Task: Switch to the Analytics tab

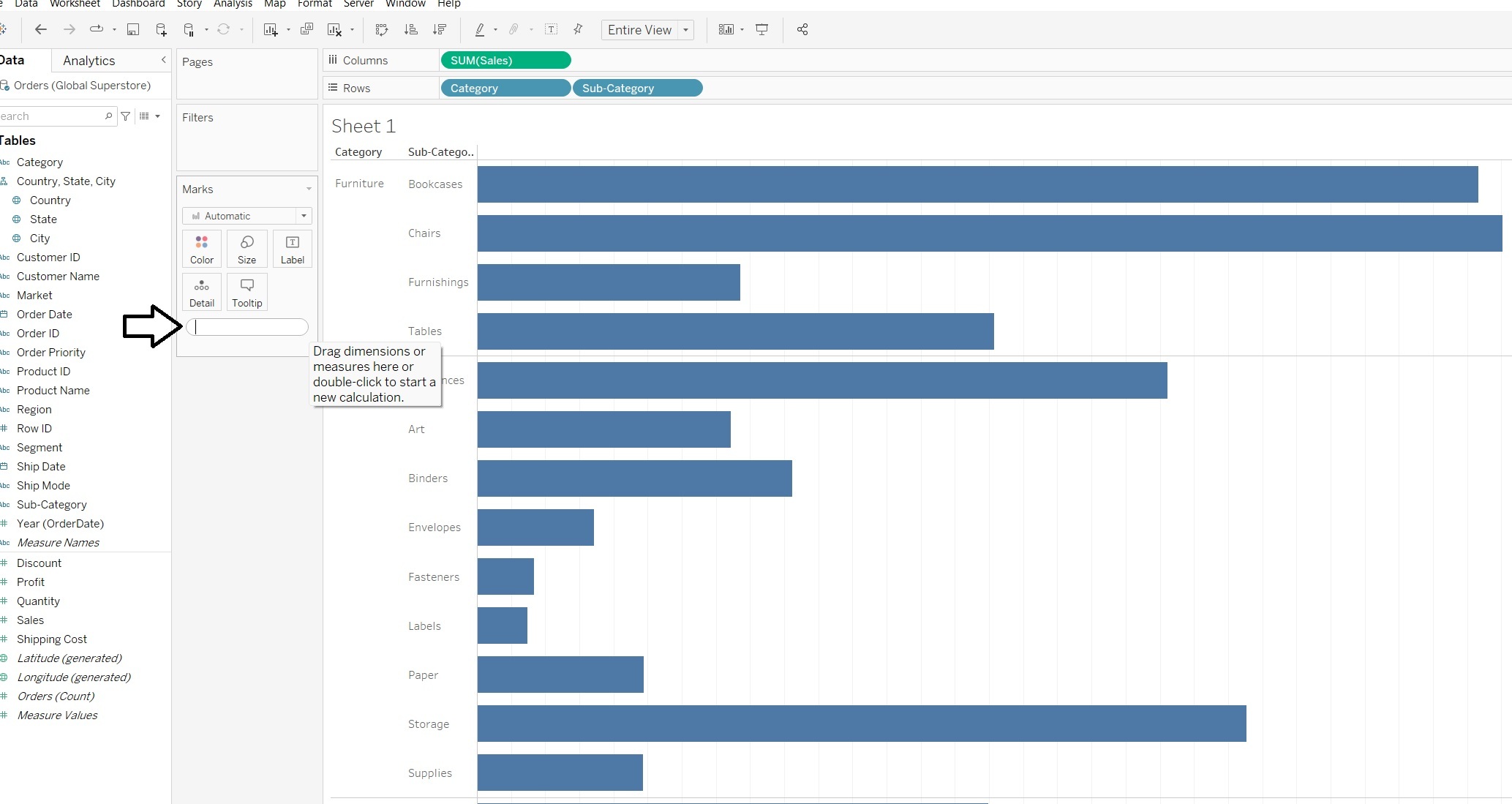Action: coord(89,61)
